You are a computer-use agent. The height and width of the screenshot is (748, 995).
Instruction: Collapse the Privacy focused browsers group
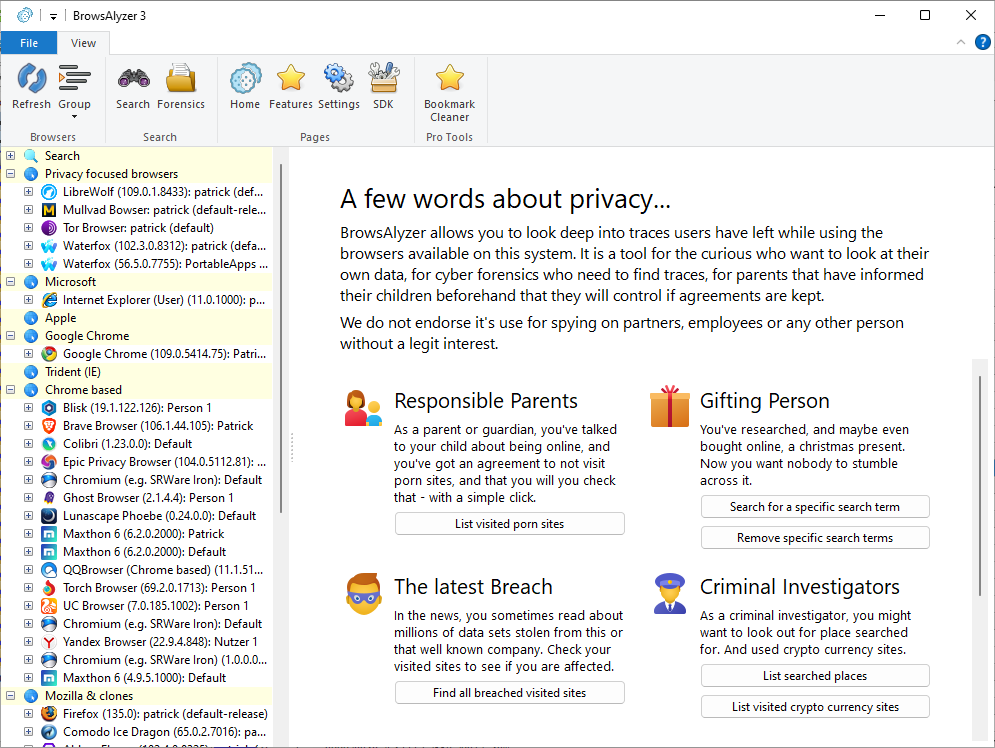11,173
